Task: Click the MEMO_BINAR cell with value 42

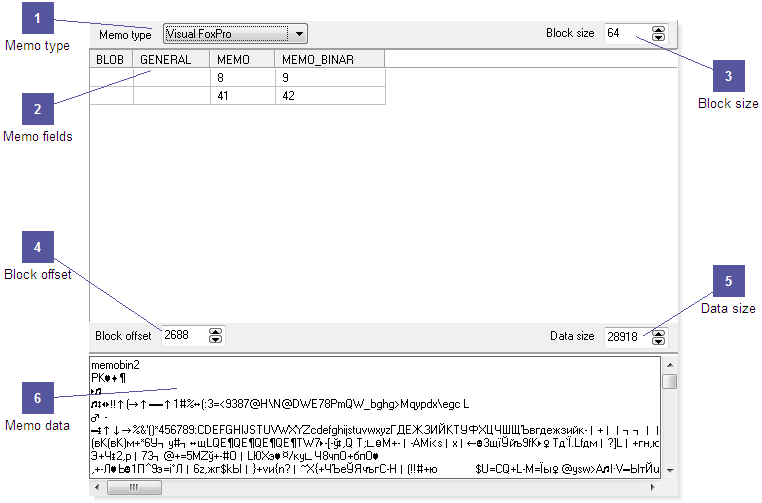Action: tap(330, 96)
